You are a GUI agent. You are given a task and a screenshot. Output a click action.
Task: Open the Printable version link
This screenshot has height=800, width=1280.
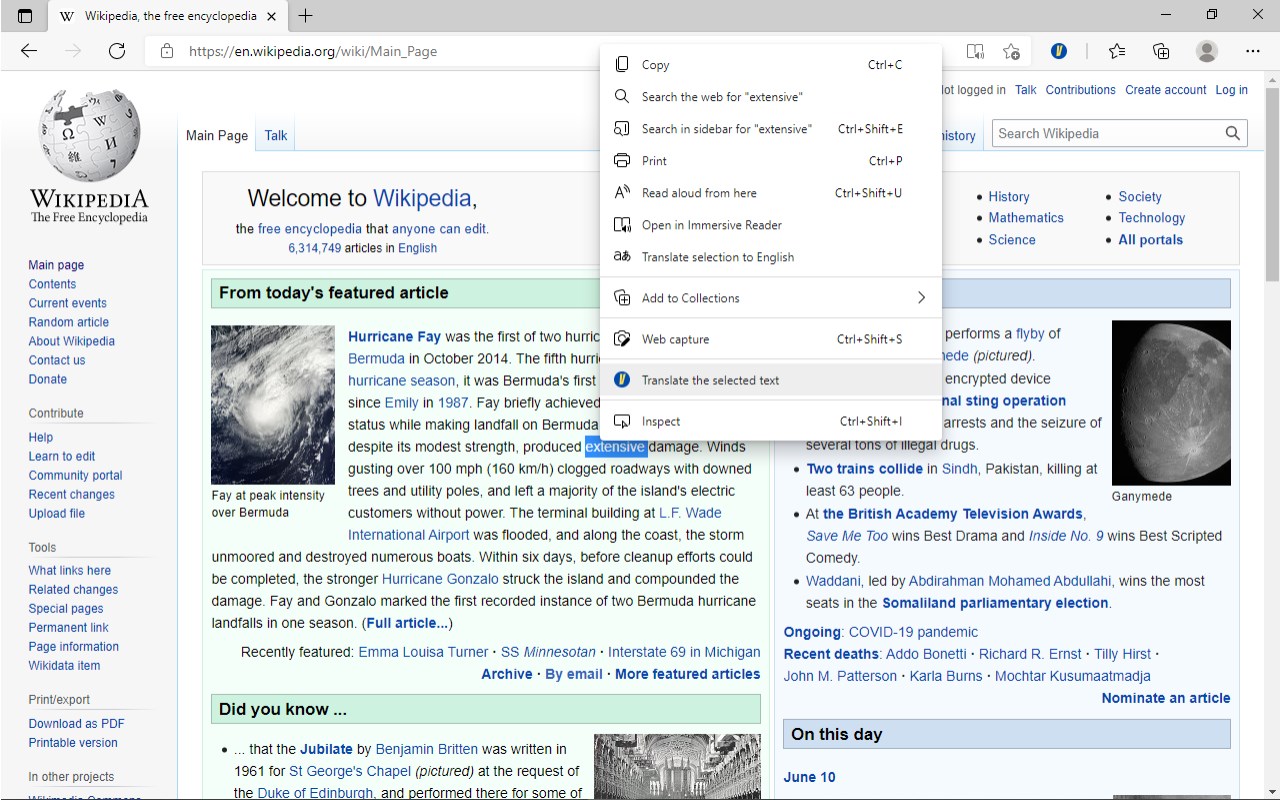pos(73,742)
